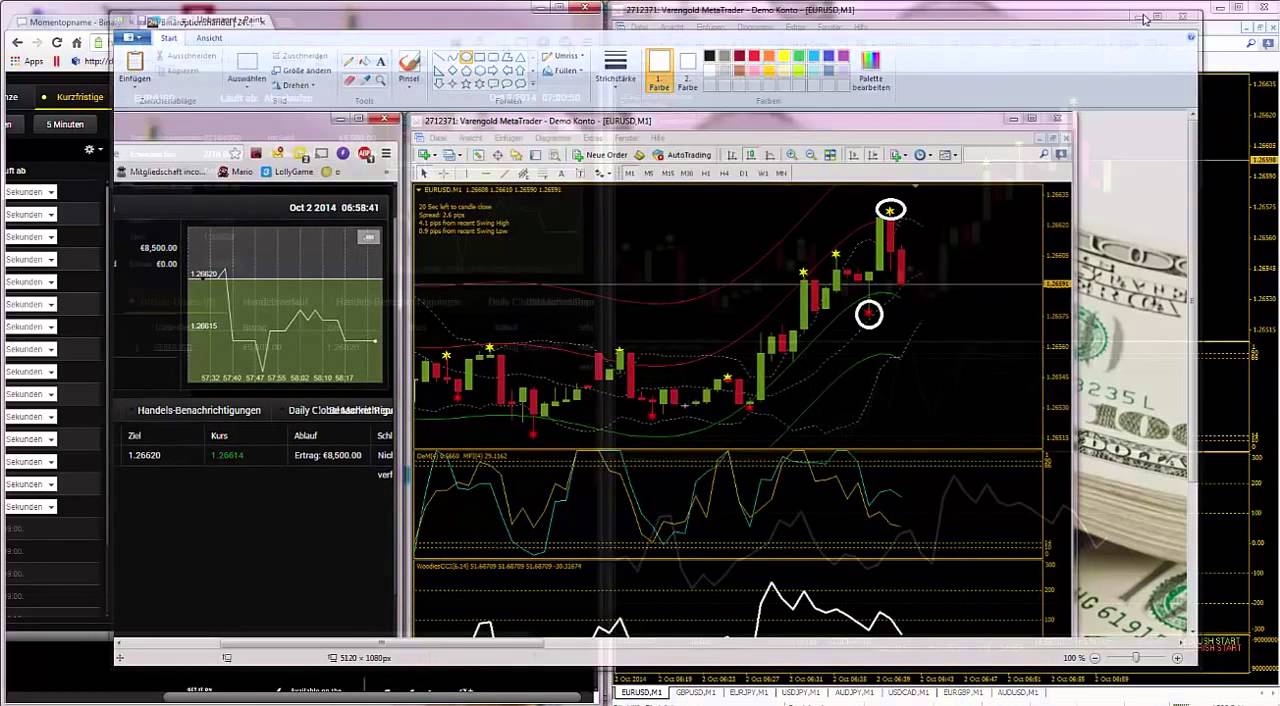Switch to the Start ribbon tab in Paint
This screenshot has height=706, width=1280.
pyautogui.click(x=169, y=38)
